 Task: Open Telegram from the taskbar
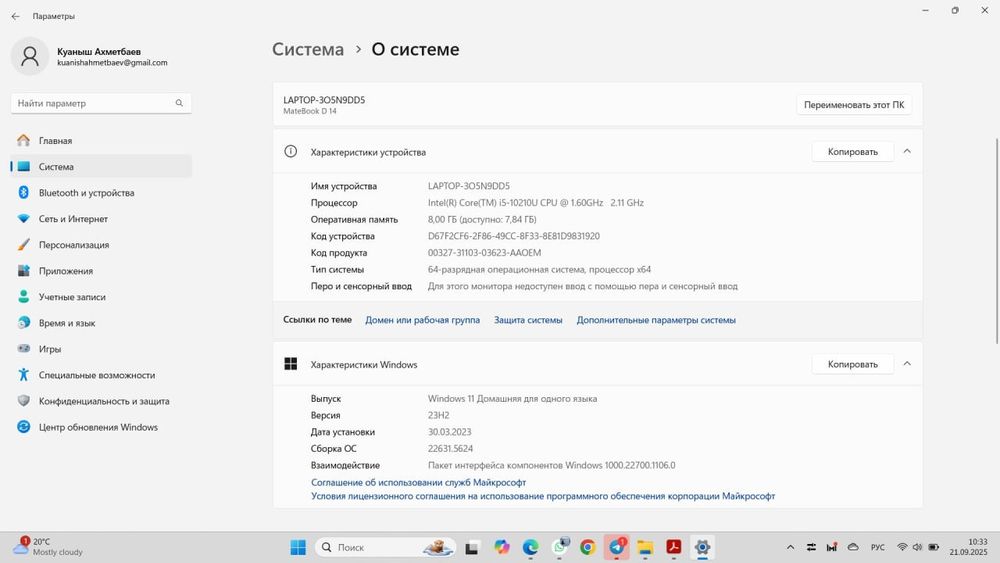pyautogui.click(x=617, y=546)
